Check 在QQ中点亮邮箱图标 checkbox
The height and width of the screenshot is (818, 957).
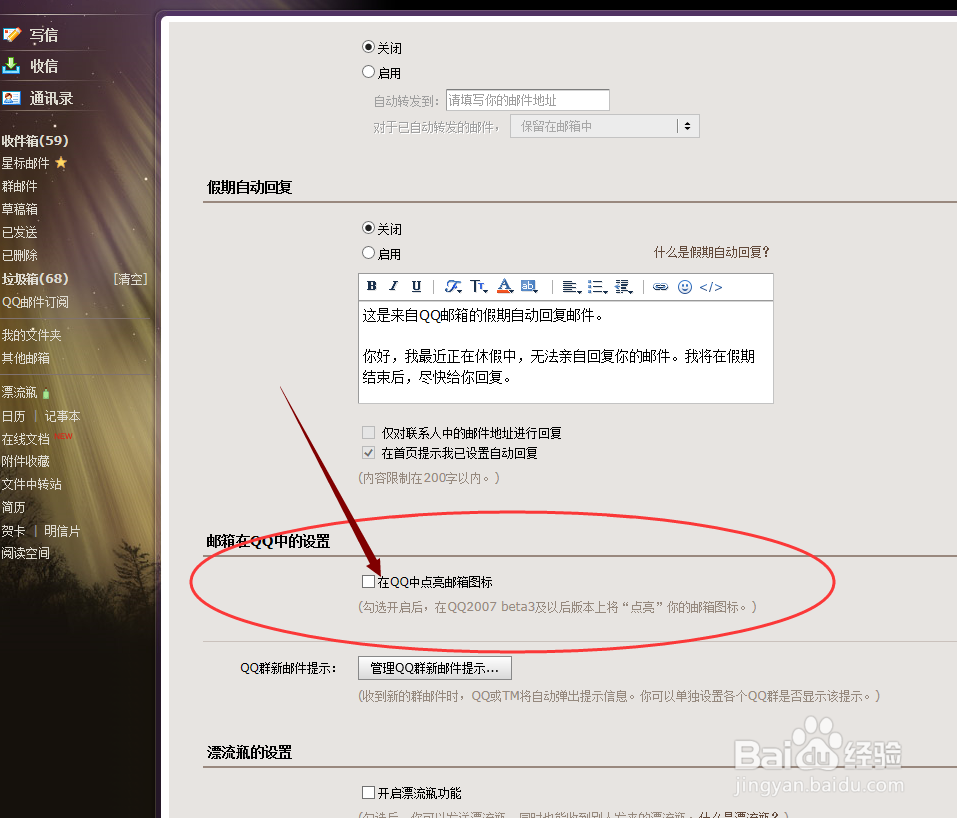point(368,582)
